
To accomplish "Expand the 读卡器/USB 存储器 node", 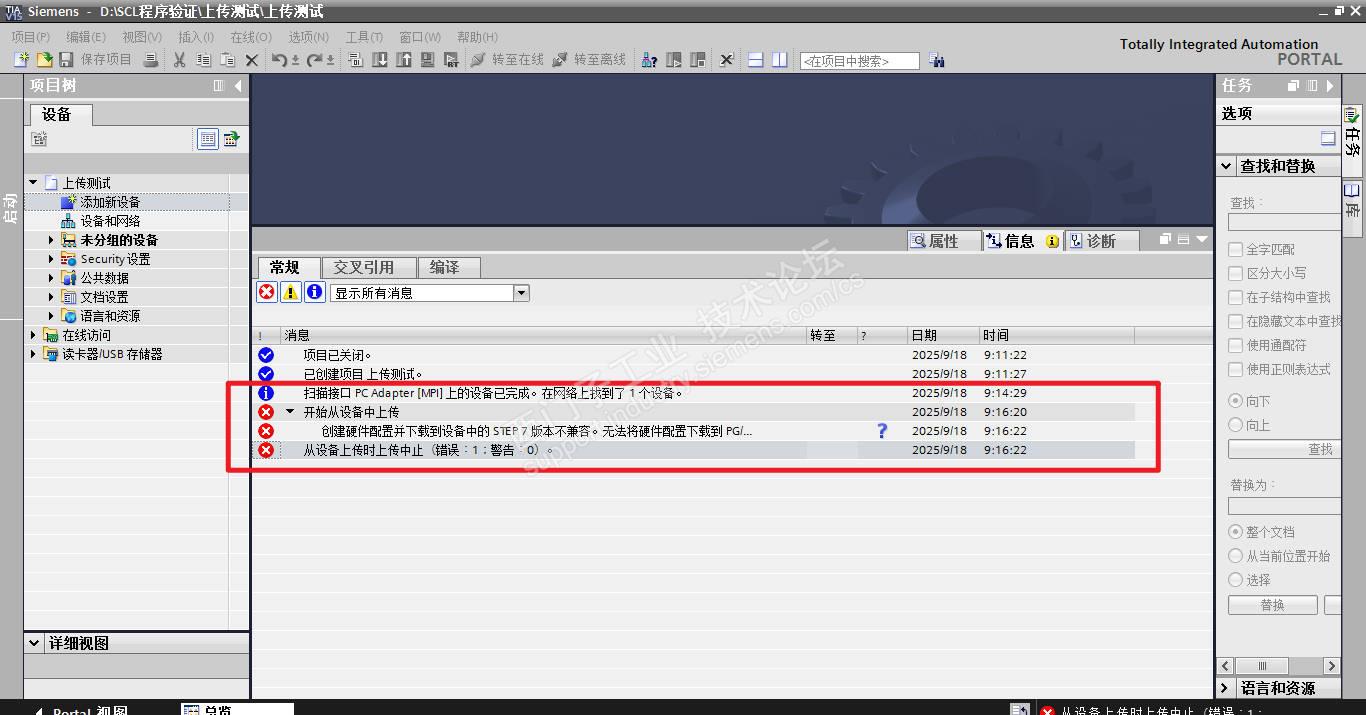I will (34, 354).
